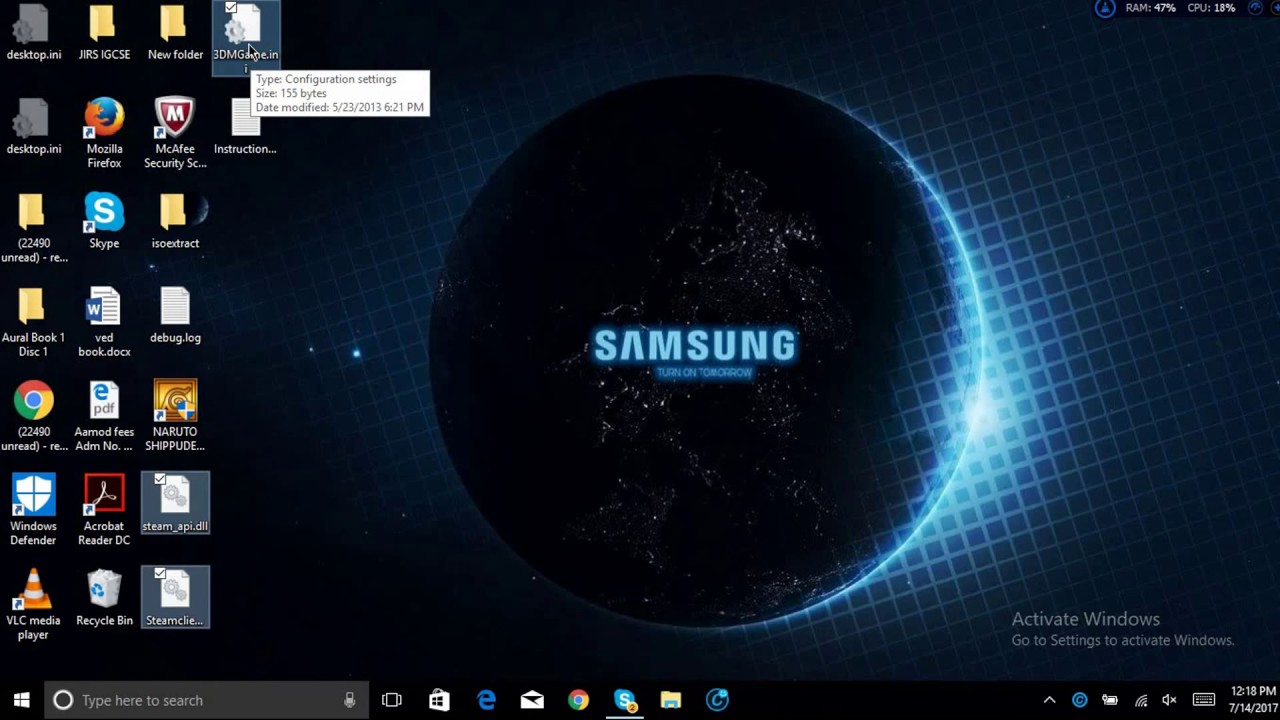1280x720 pixels.
Task: Select the Windows Defender desktop shortcut
Action: pyautogui.click(x=33, y=510)
